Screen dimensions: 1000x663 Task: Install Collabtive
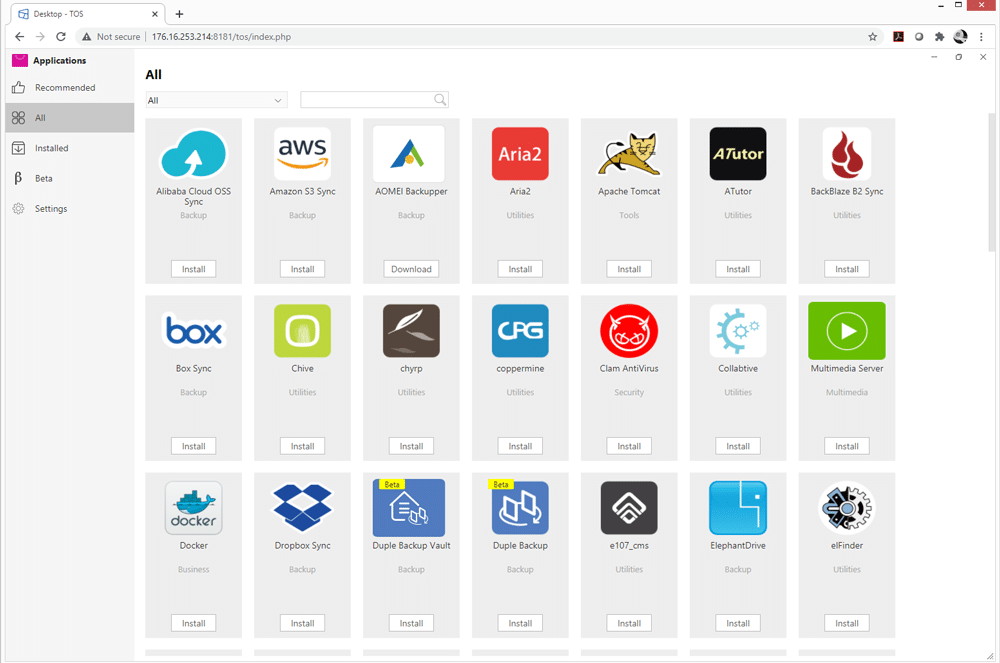point(738,446)
